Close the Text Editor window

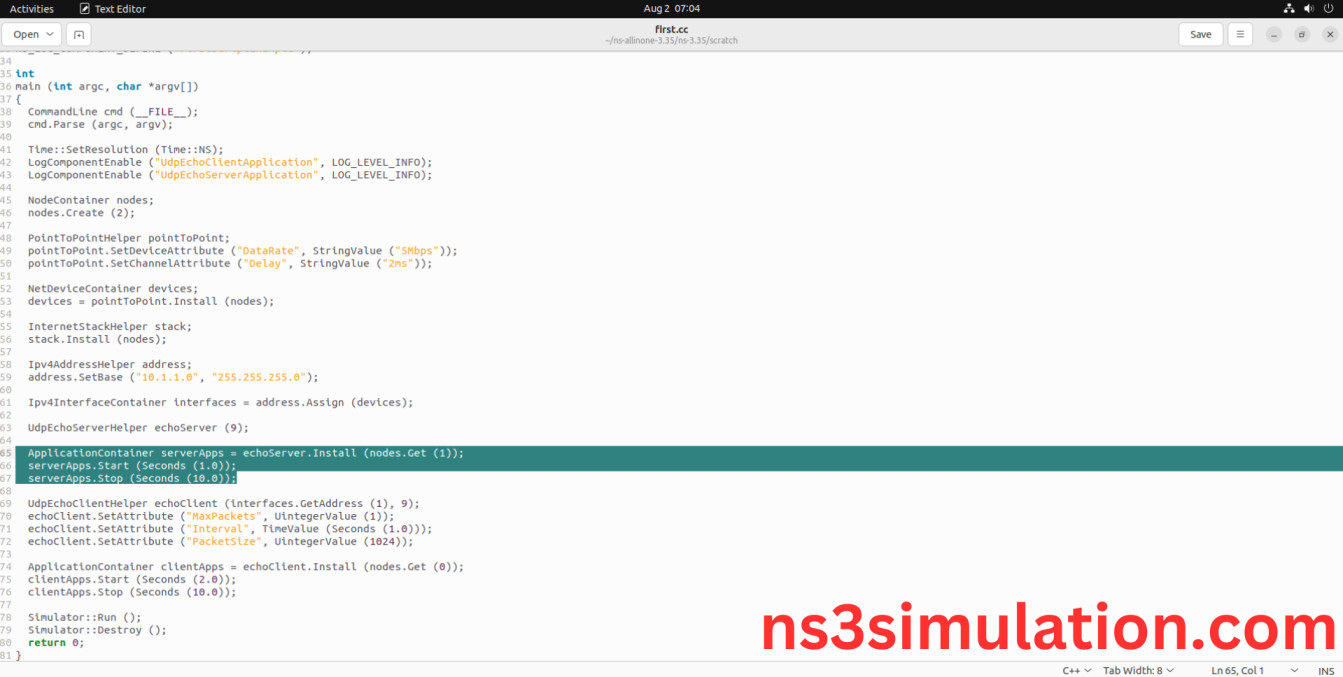(1329, 35)
